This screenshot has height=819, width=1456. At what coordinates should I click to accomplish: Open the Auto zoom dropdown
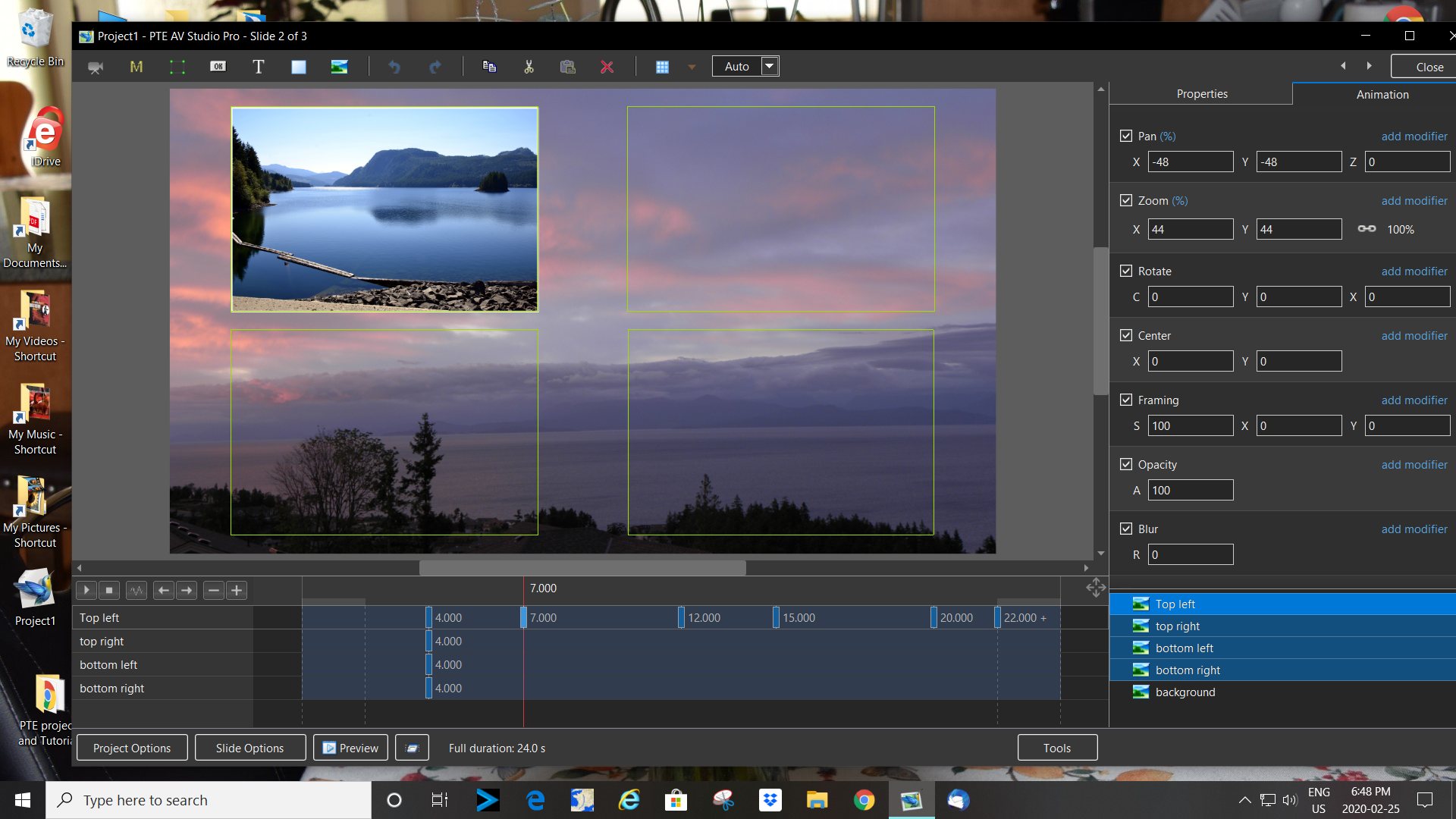770,66
